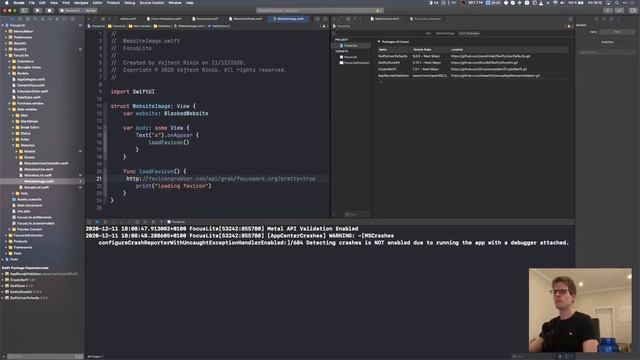Expand the Extensions folder

tap(10, 62)
